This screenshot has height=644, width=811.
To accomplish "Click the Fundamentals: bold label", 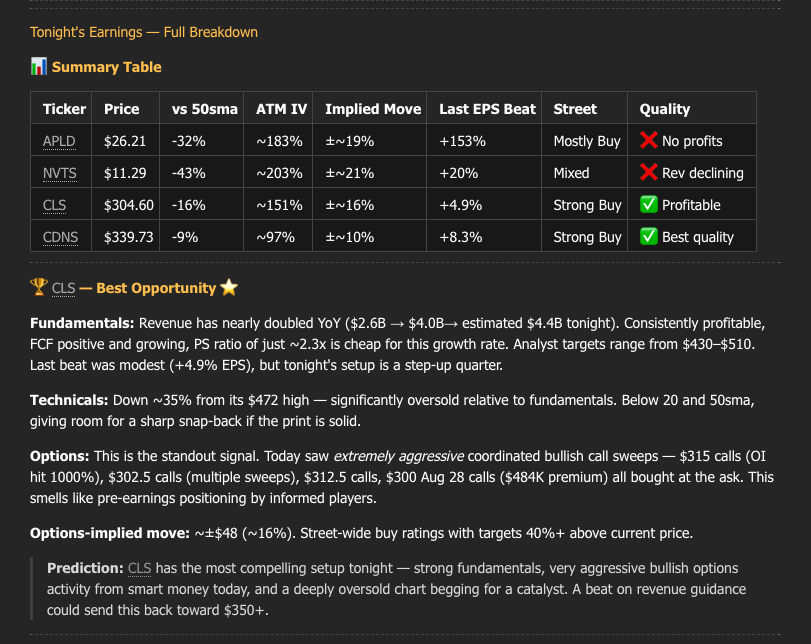I will [82, 323].
